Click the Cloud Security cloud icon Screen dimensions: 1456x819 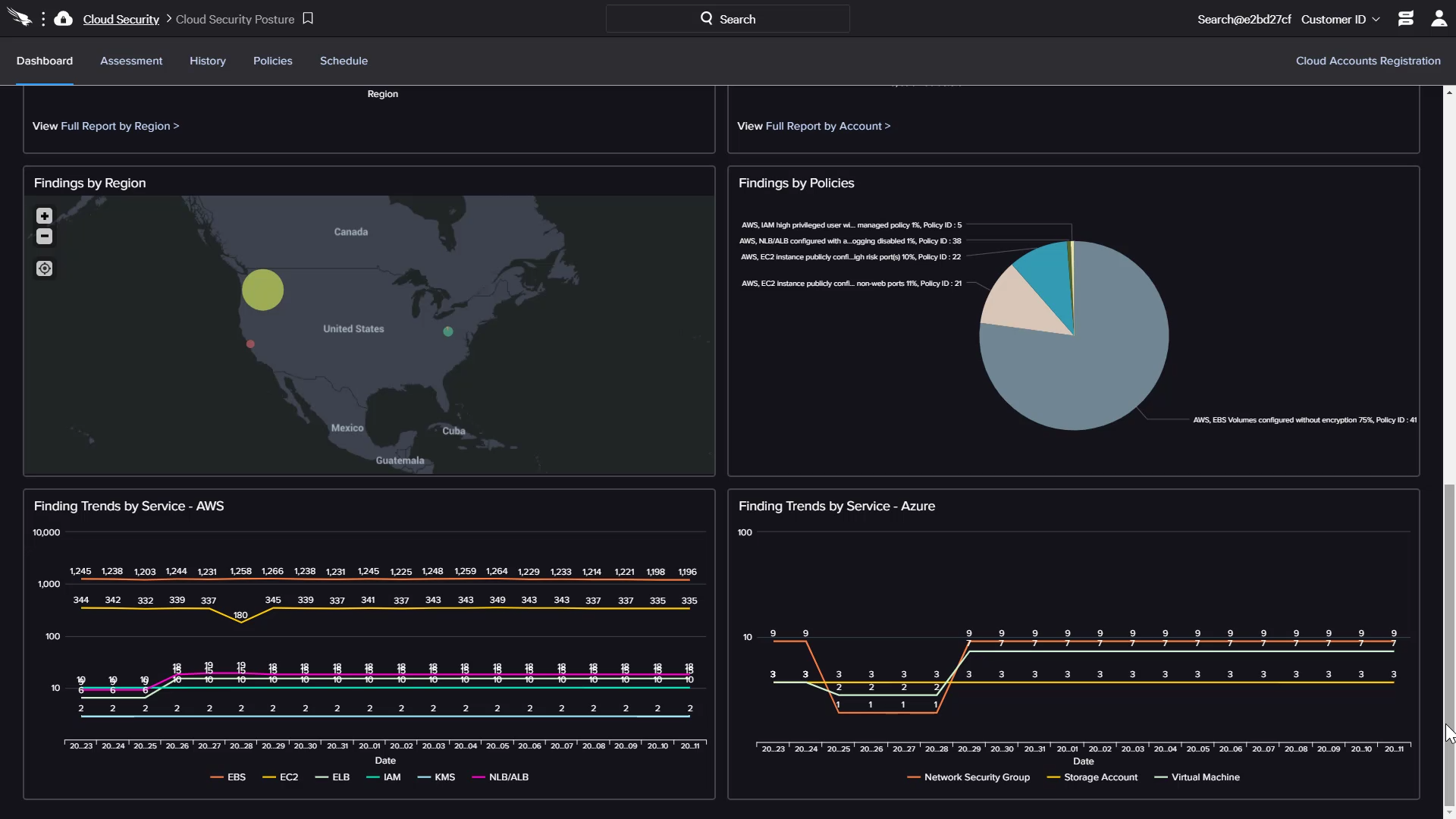click(x=64, y=18)
